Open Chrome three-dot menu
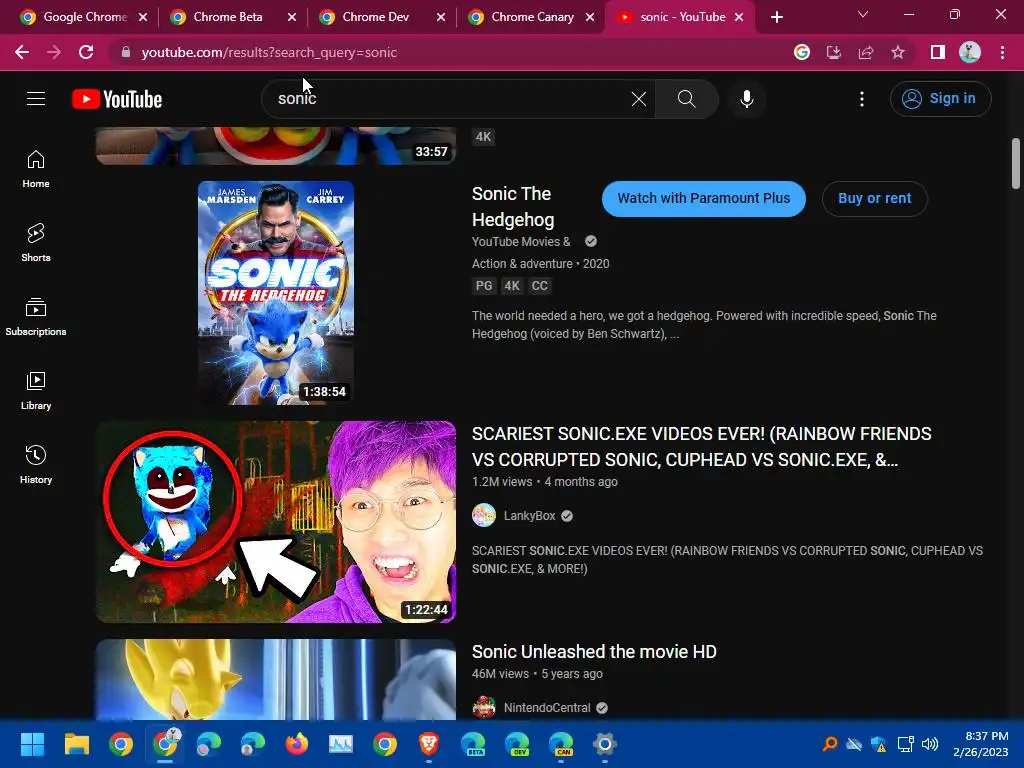The image size is (1024, 768). pyautogui.click(x=1002, y=52)
